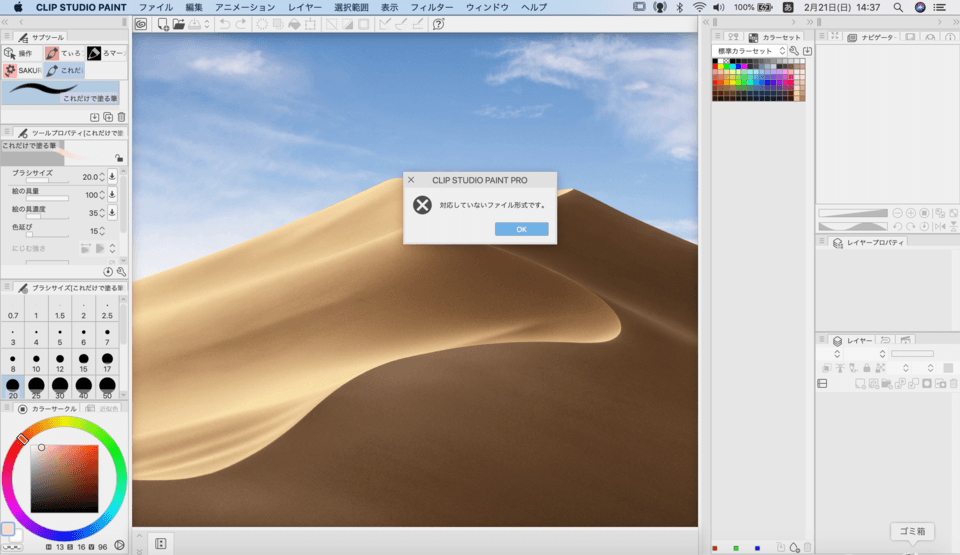Click the New document icon
Screen dimensions: 960x555
point(162,24)
